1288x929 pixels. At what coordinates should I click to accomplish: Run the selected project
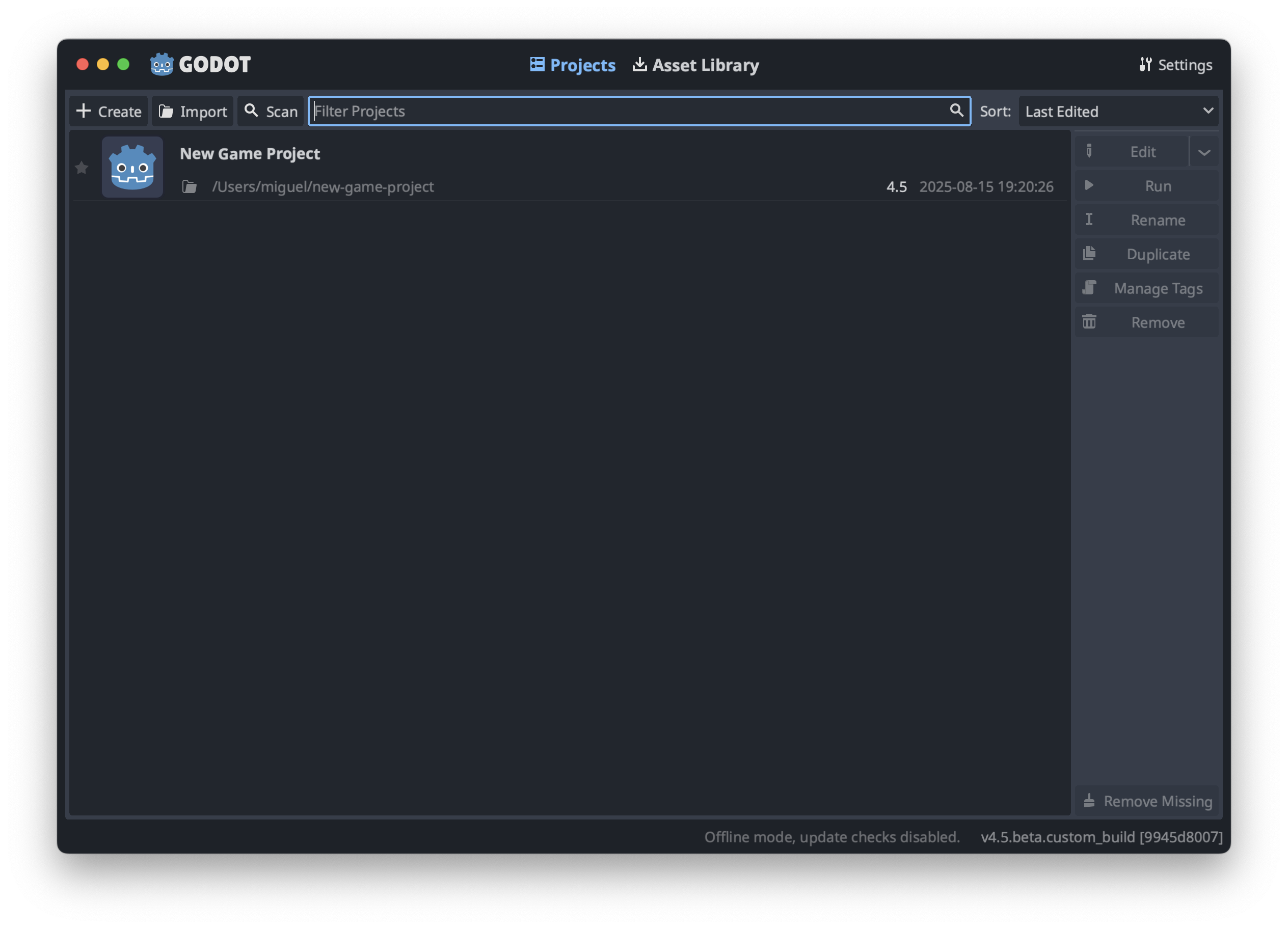click(x=1146, y=186)
